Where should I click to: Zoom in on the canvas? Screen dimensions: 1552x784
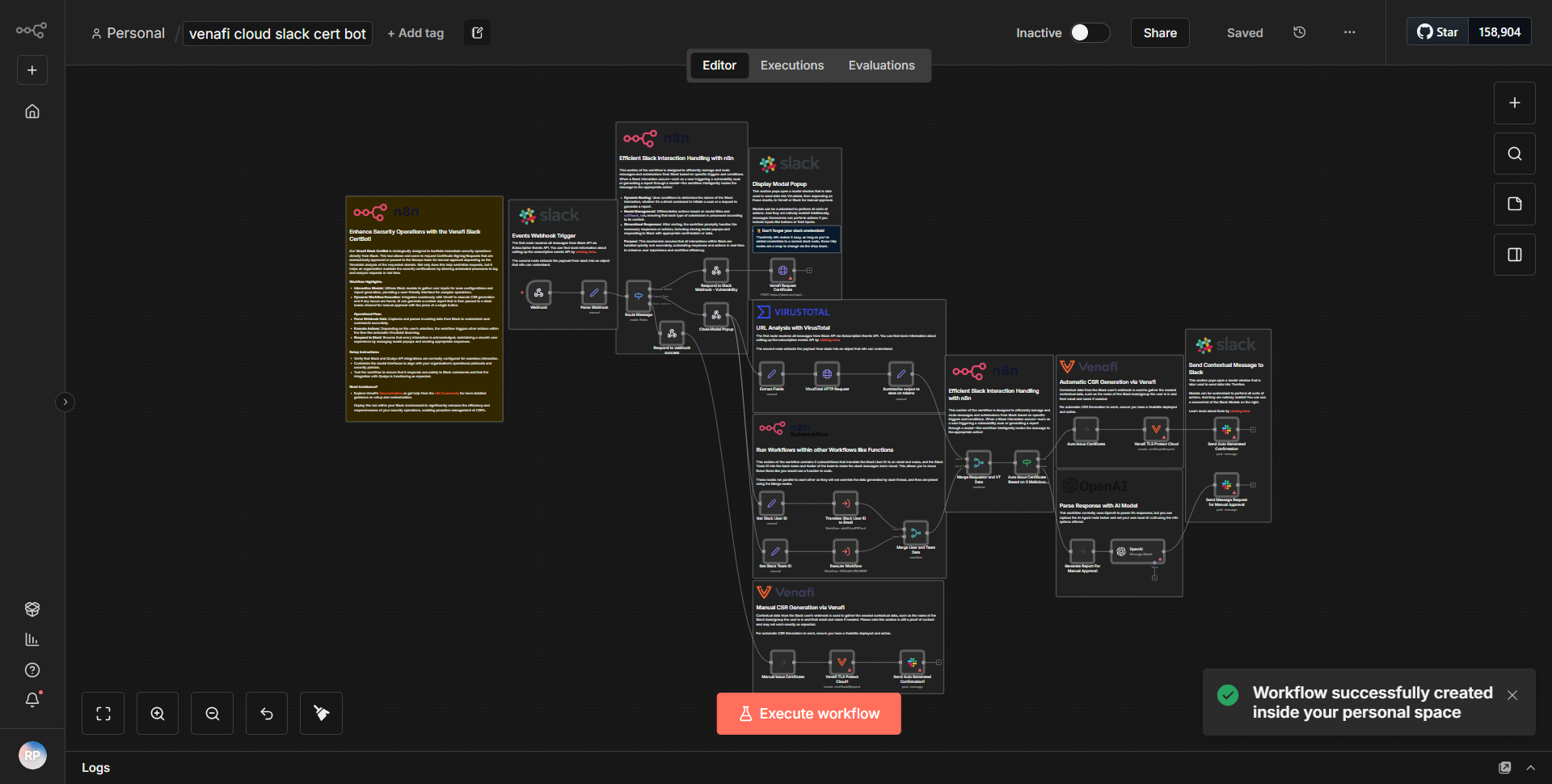click(158, 714)
